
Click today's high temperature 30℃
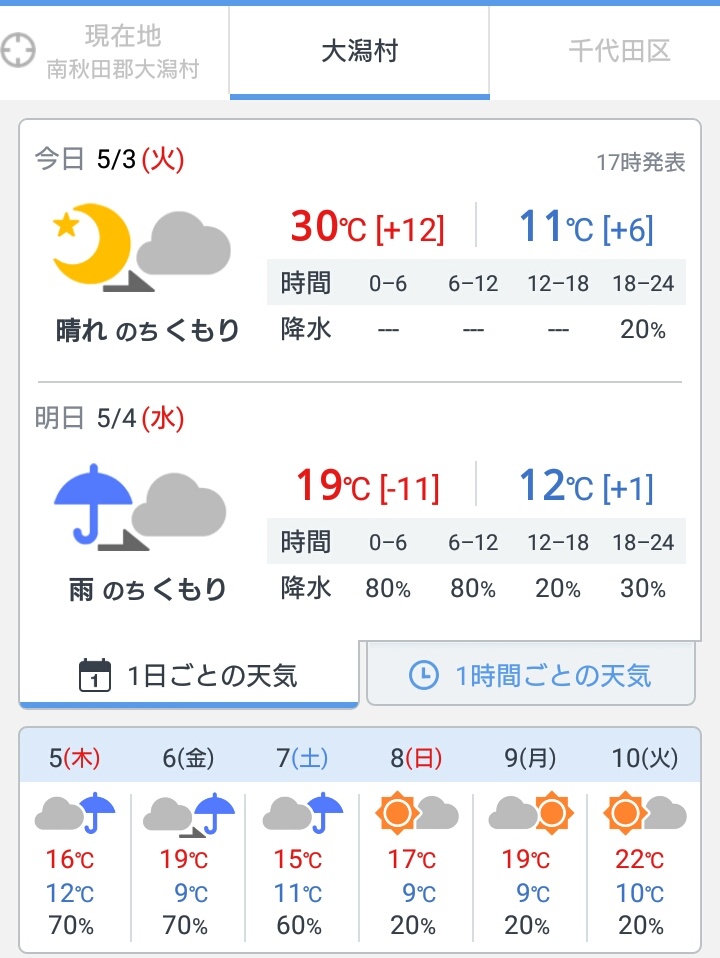pyautogui.click(x=328, y=226)
